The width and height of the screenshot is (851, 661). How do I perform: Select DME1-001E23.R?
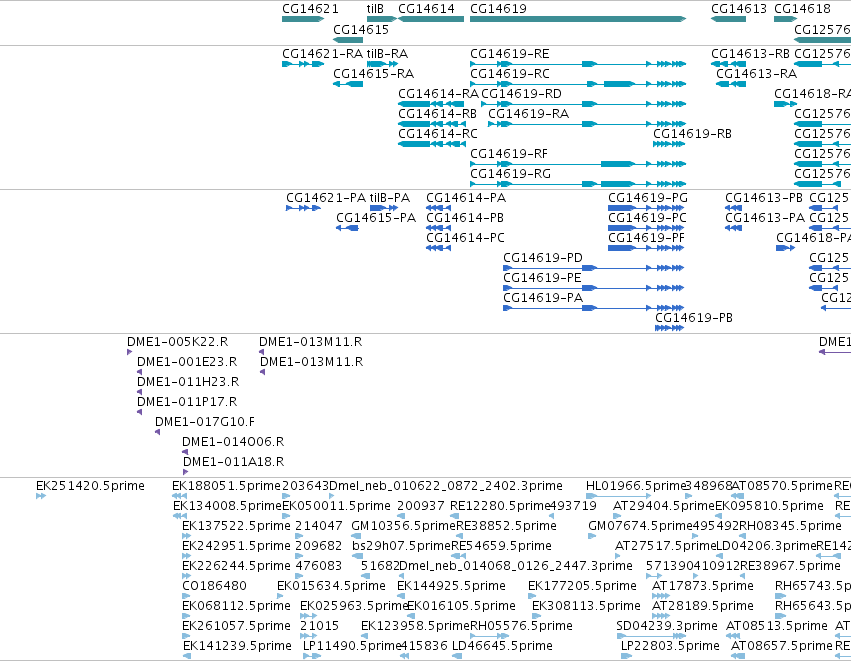(x=139, y=373)
